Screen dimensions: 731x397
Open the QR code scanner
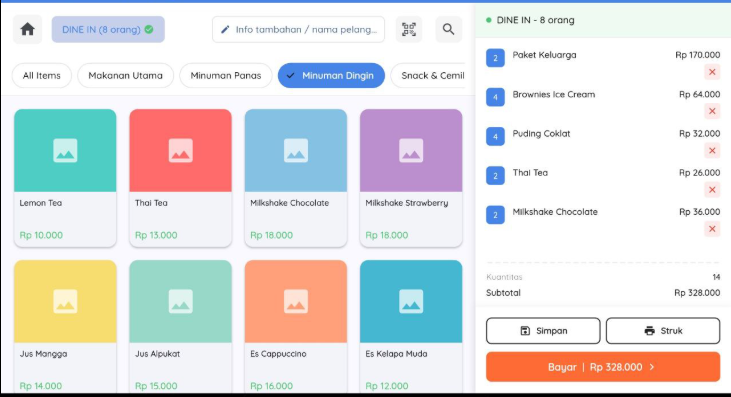(409, 29)
